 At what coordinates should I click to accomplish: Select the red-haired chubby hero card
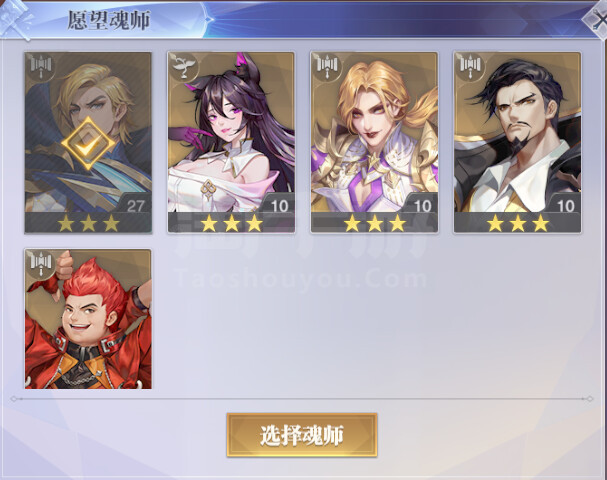[88, 319]
